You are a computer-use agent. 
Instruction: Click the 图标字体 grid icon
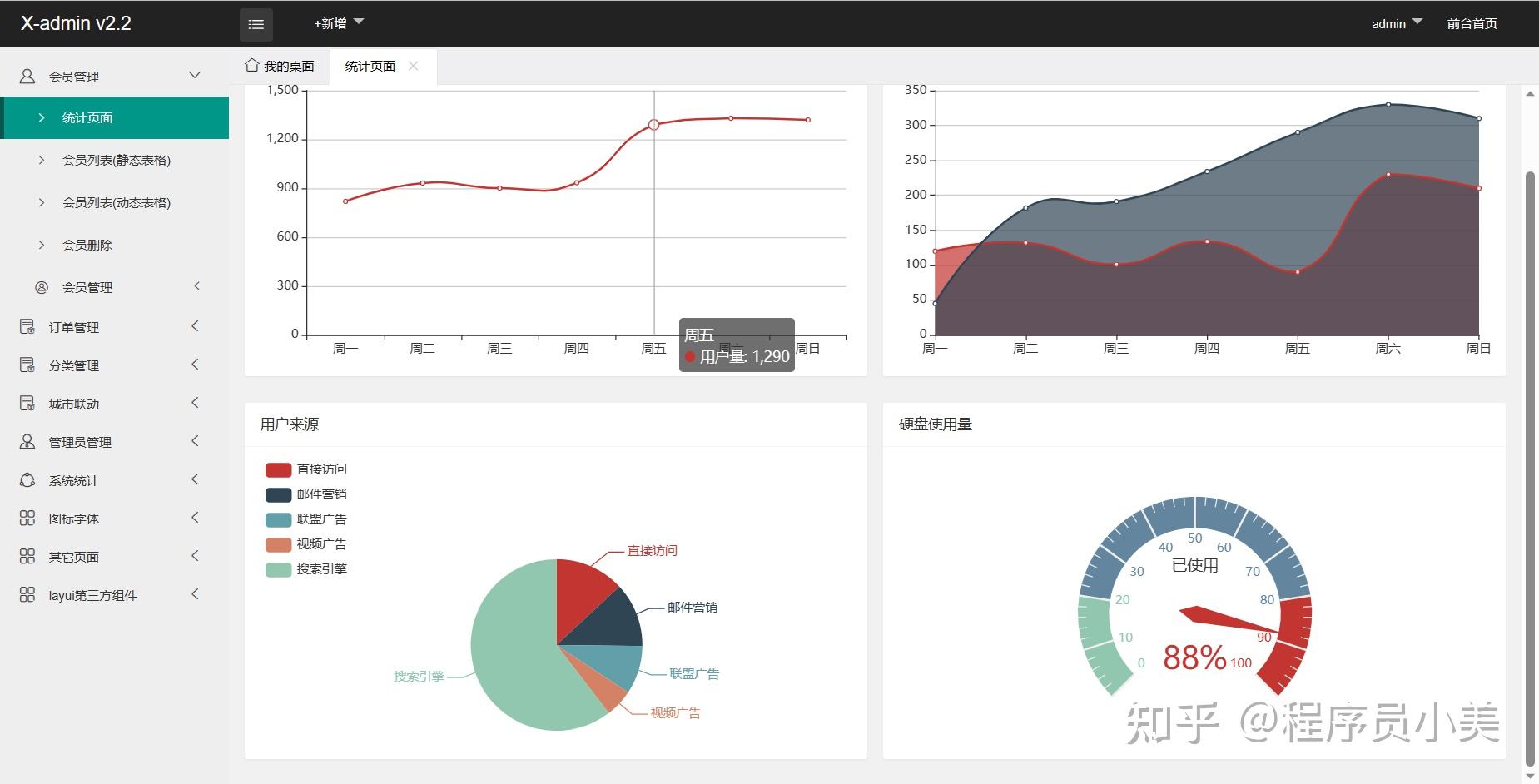tap(27, 519)
